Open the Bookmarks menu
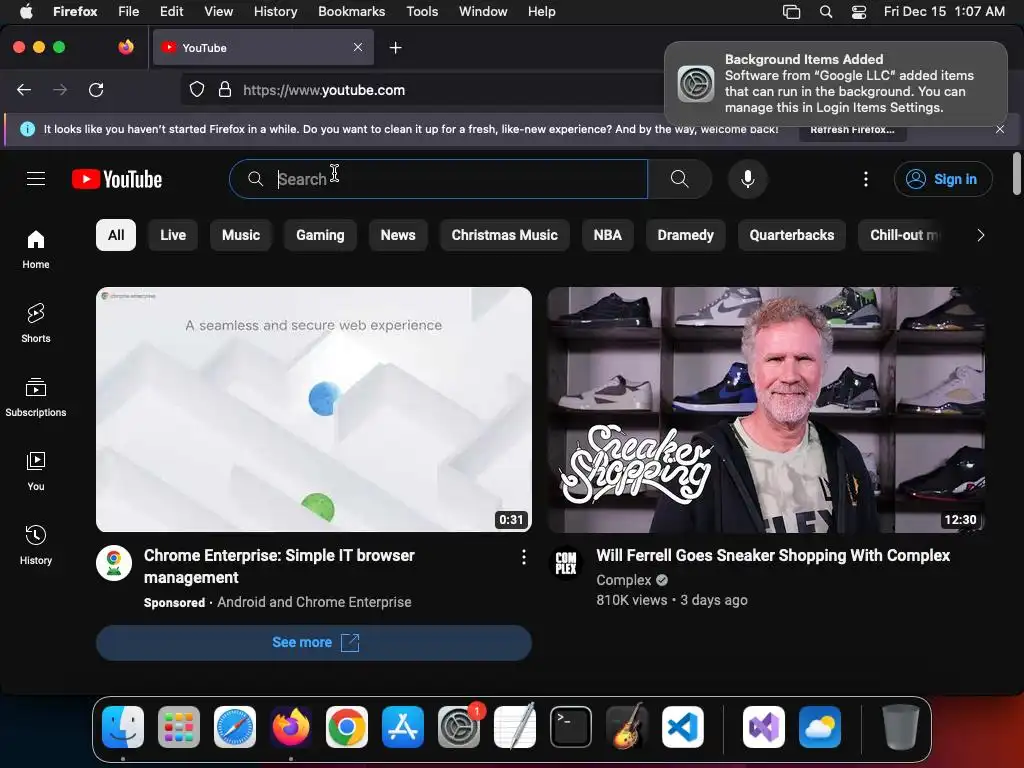 [351, 12]
